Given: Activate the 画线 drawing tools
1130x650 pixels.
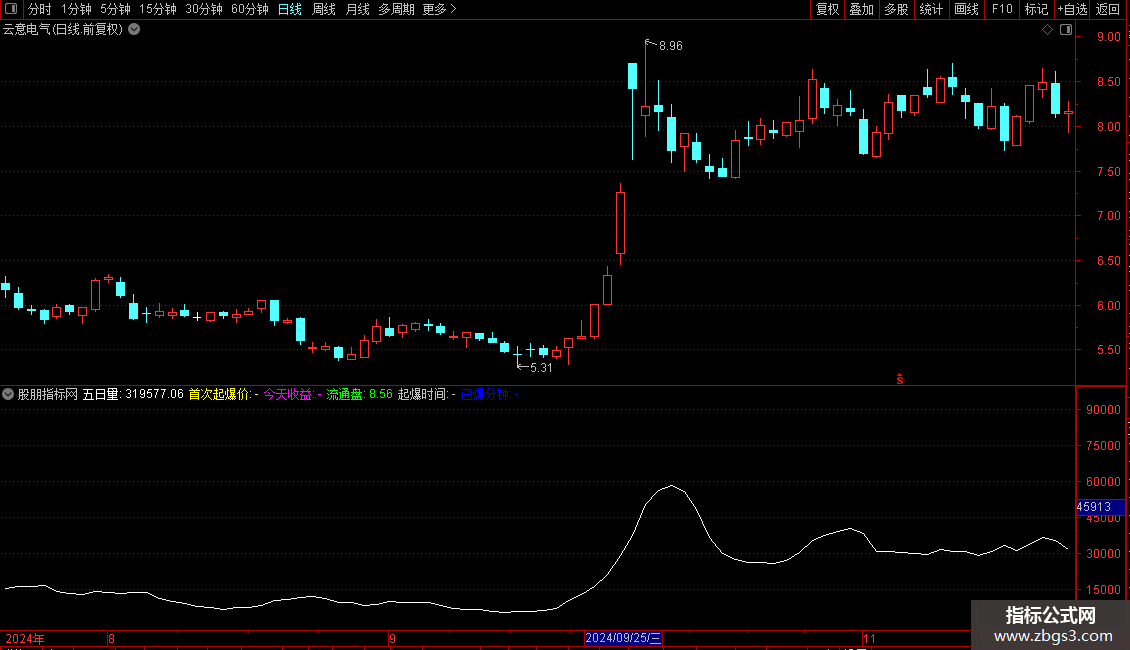Looking at the screenshot, I should pos(966,9).
